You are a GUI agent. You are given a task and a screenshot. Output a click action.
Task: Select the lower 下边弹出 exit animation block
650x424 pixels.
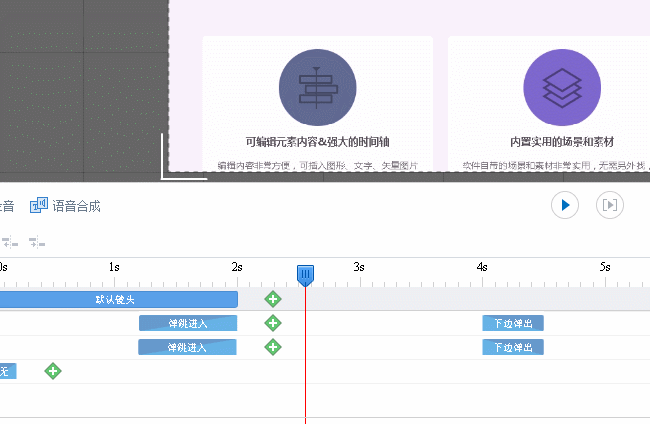click(513, 347)
